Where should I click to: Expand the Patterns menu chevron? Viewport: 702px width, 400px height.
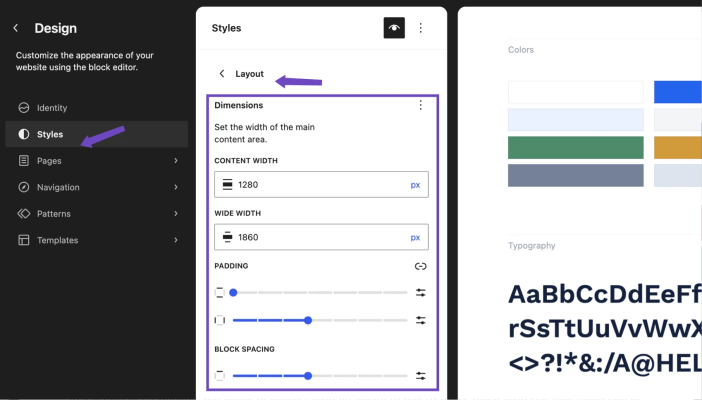pos(176,214)
